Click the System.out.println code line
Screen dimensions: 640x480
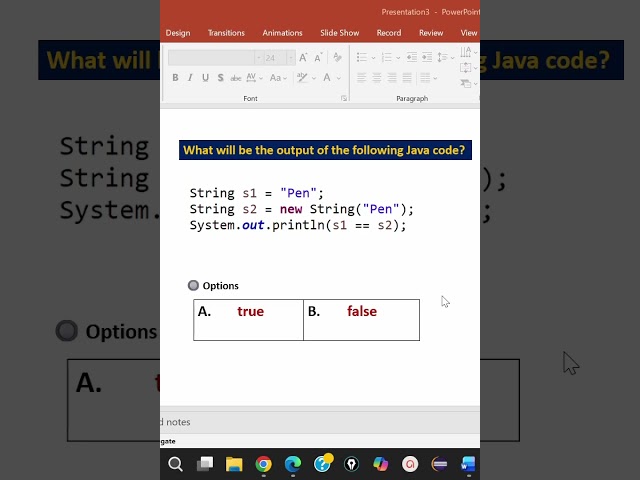coord(298,225)
